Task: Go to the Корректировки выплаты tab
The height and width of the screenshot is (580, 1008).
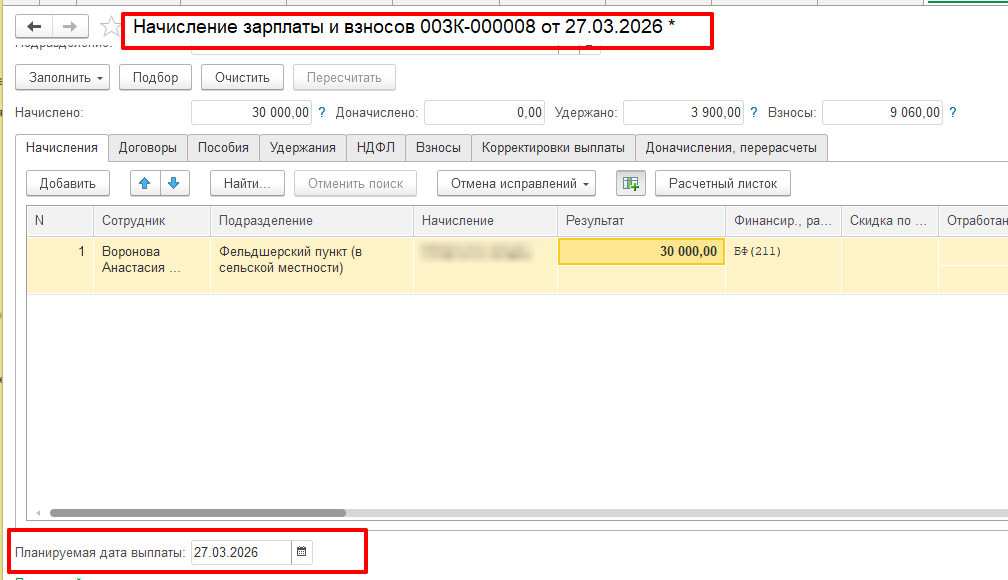Action: pos(553,148)
